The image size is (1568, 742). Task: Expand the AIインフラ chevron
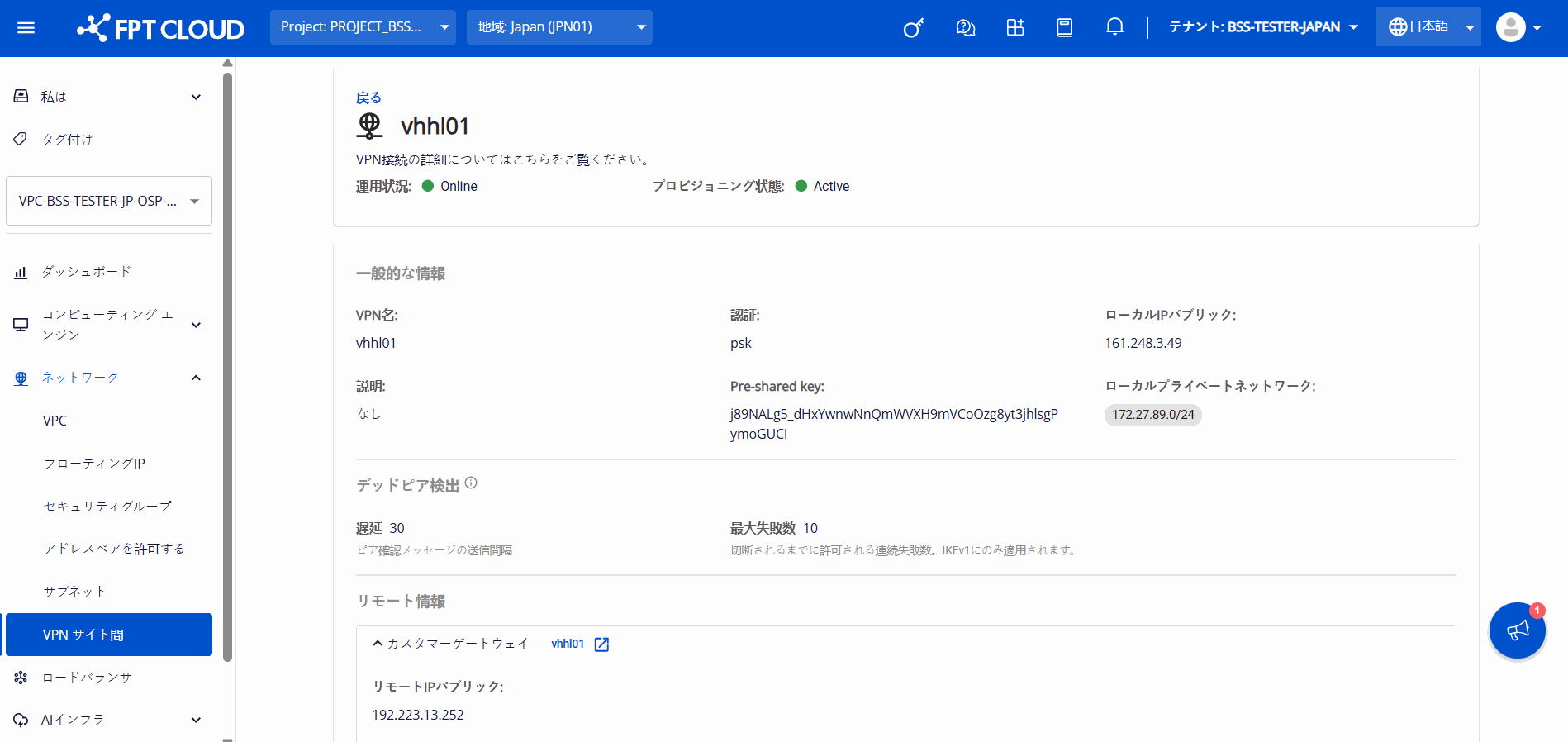pyautogui.click(x=196, y=720)
